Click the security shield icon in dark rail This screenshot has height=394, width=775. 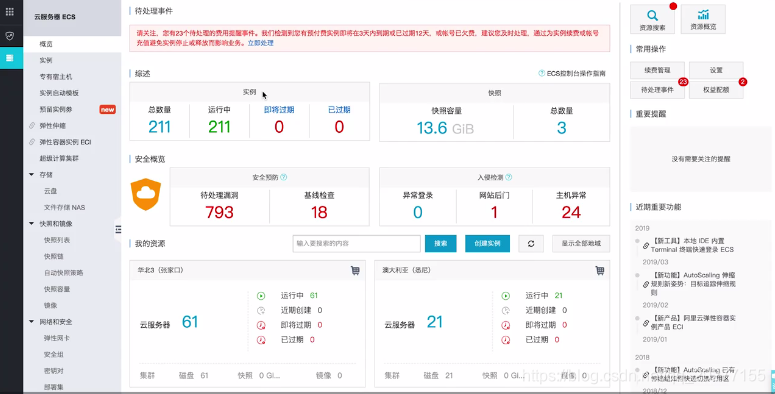point(9,36)
